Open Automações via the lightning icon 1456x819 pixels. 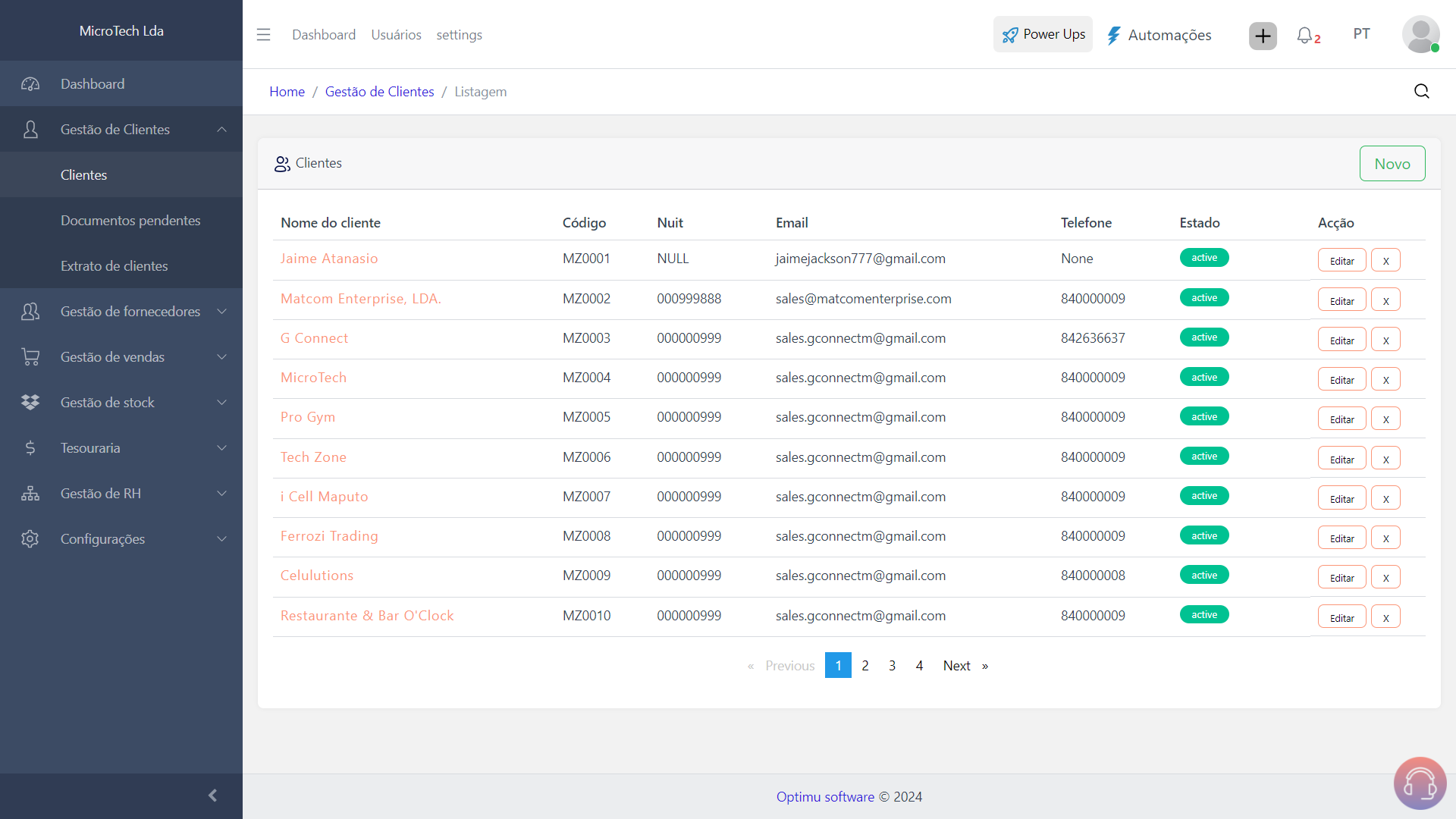point(1114,35)
